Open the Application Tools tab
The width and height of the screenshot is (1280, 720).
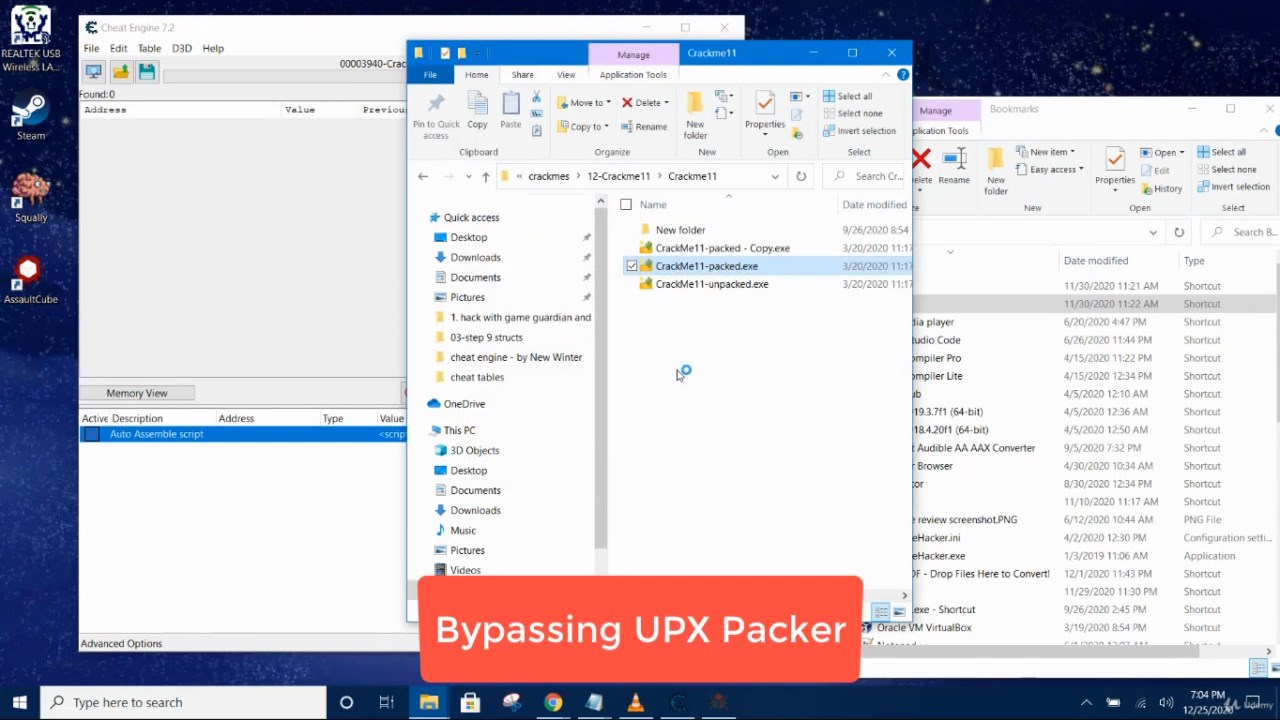(633, 75)
